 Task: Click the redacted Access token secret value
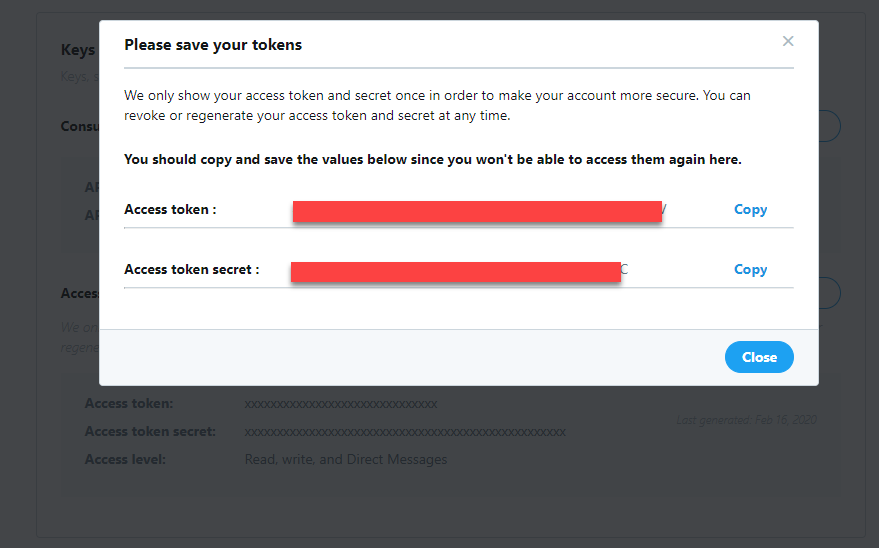pos(456,271)
